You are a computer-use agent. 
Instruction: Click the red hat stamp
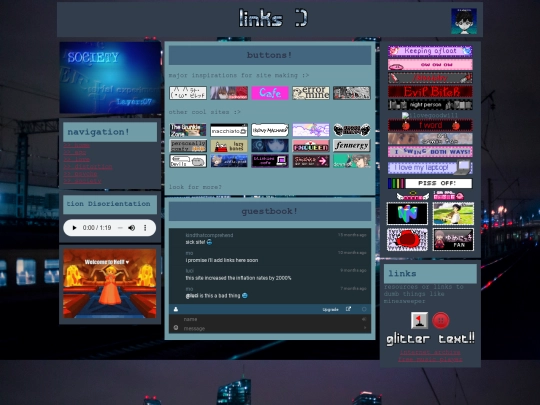pyautogui.click(x=407, y=239)
